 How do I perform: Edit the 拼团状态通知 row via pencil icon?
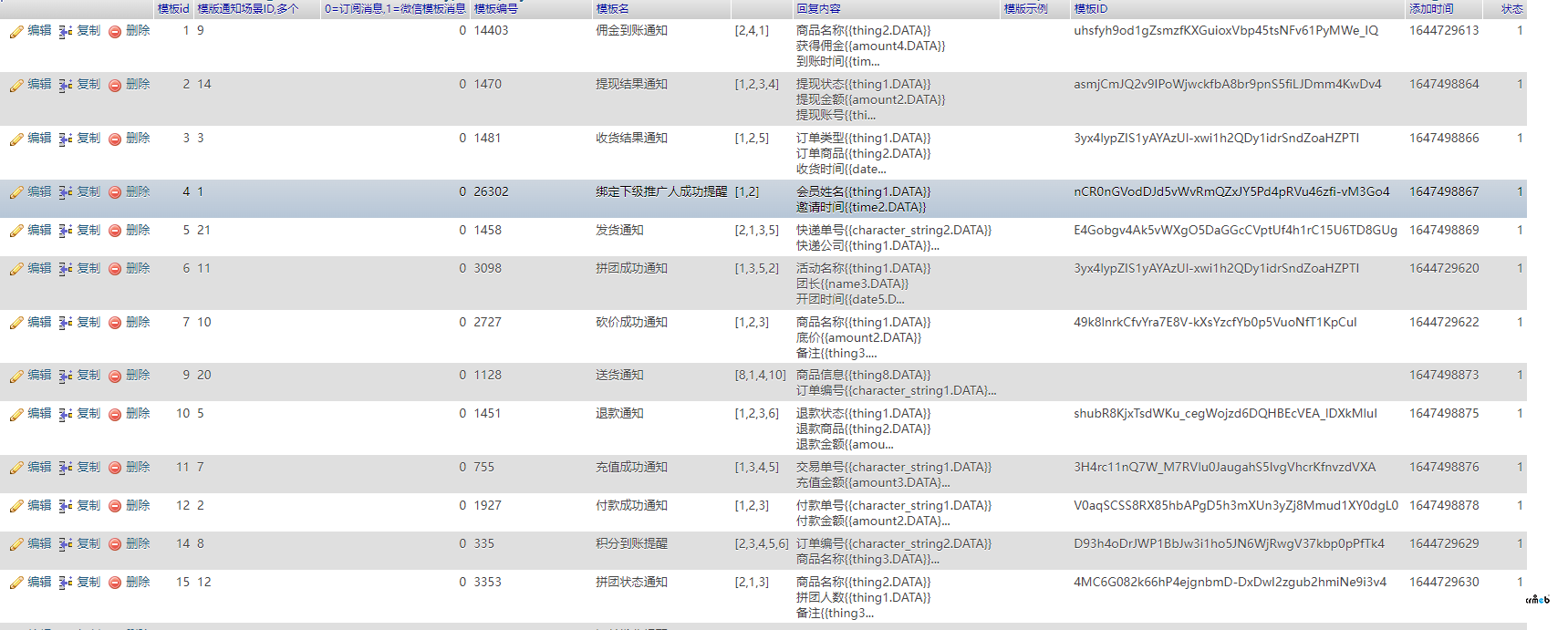16,584
